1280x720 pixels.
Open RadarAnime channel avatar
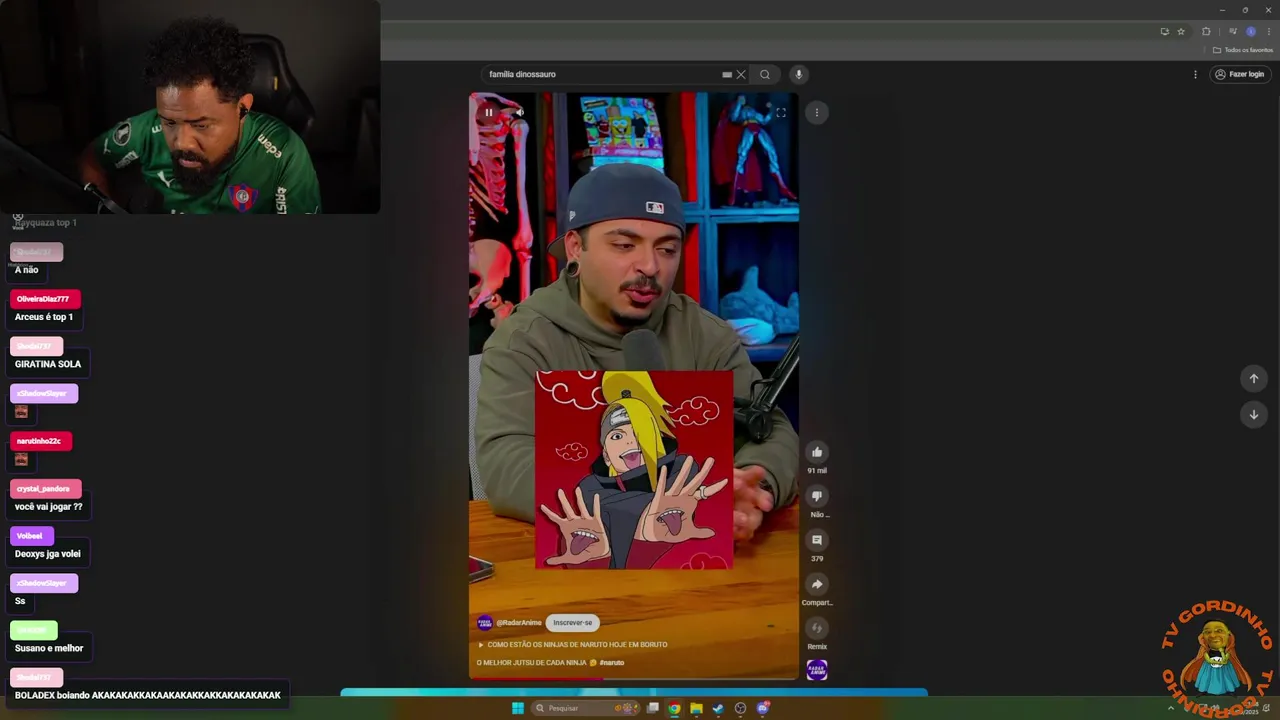coord(485,623)
